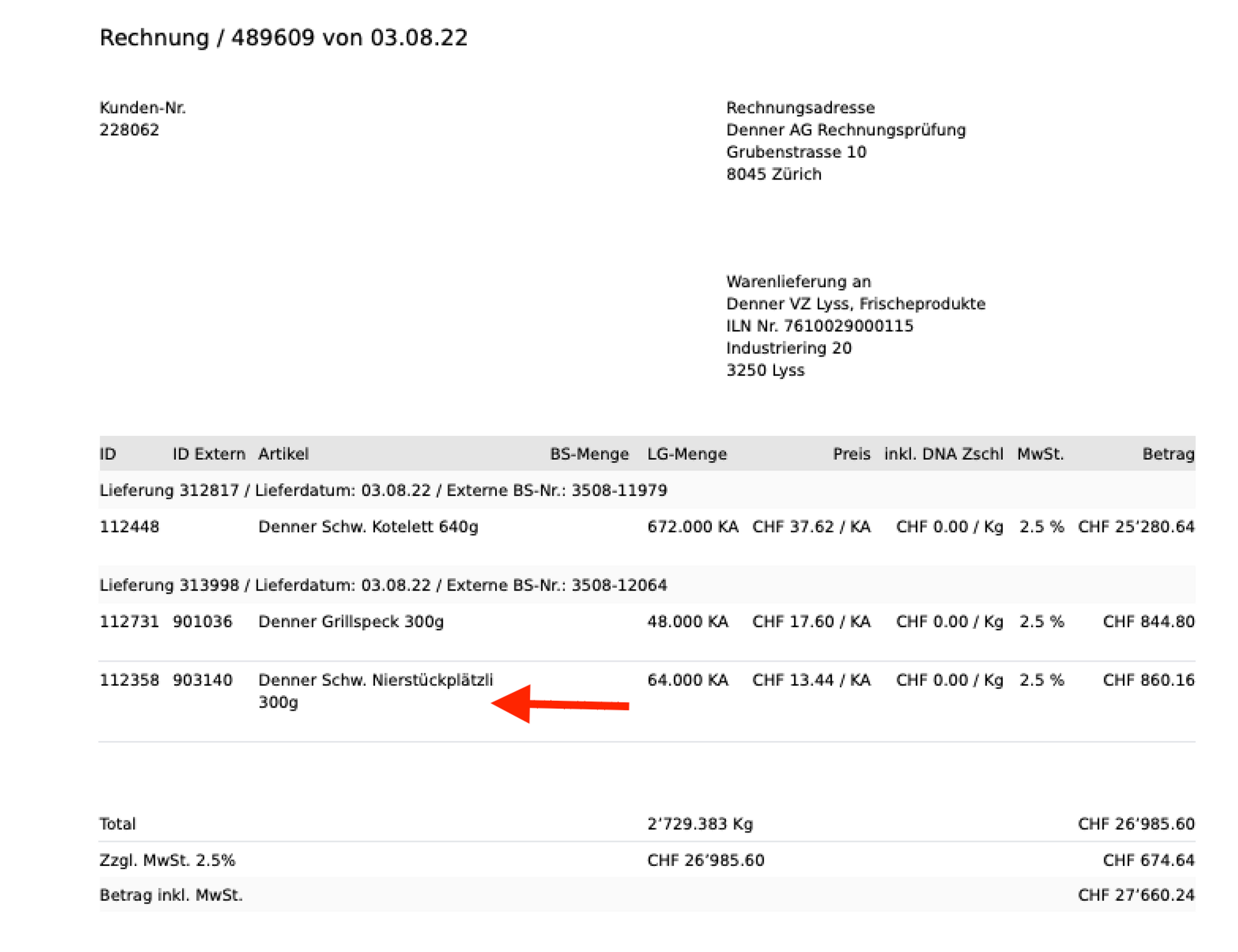
Task: Click the Lieferung 313998 delivery row
Action: [x=383, y=586]
